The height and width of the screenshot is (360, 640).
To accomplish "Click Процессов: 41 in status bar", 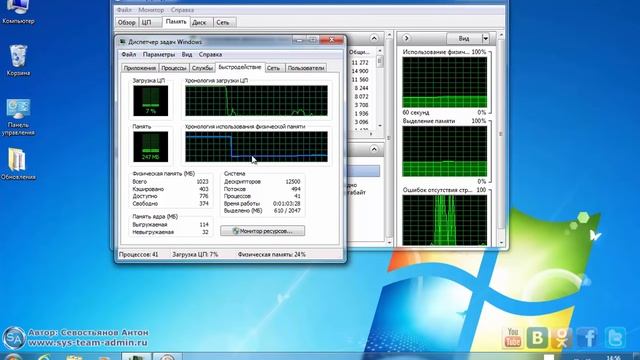I will pyautogui.click(x=139, y=254).
